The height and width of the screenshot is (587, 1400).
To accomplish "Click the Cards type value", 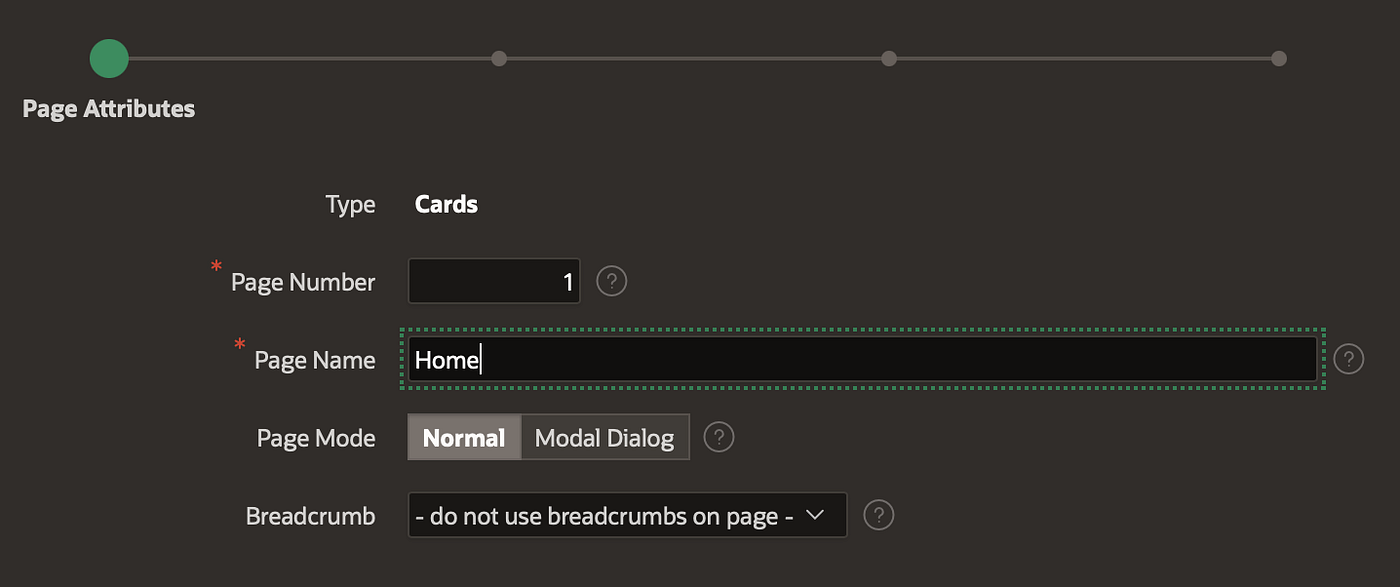I will (x=446, y=204).
